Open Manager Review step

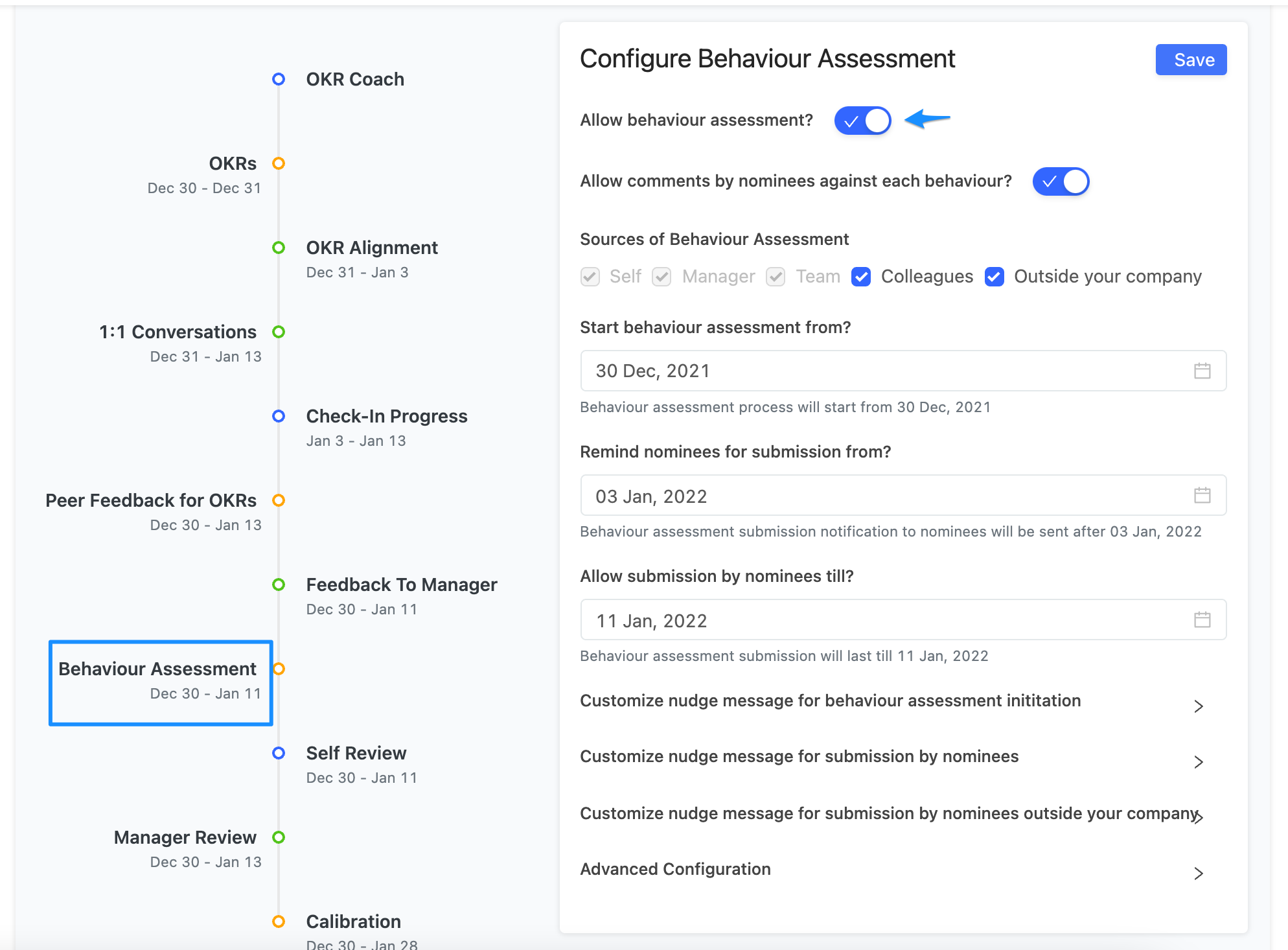tap(185, 837)
